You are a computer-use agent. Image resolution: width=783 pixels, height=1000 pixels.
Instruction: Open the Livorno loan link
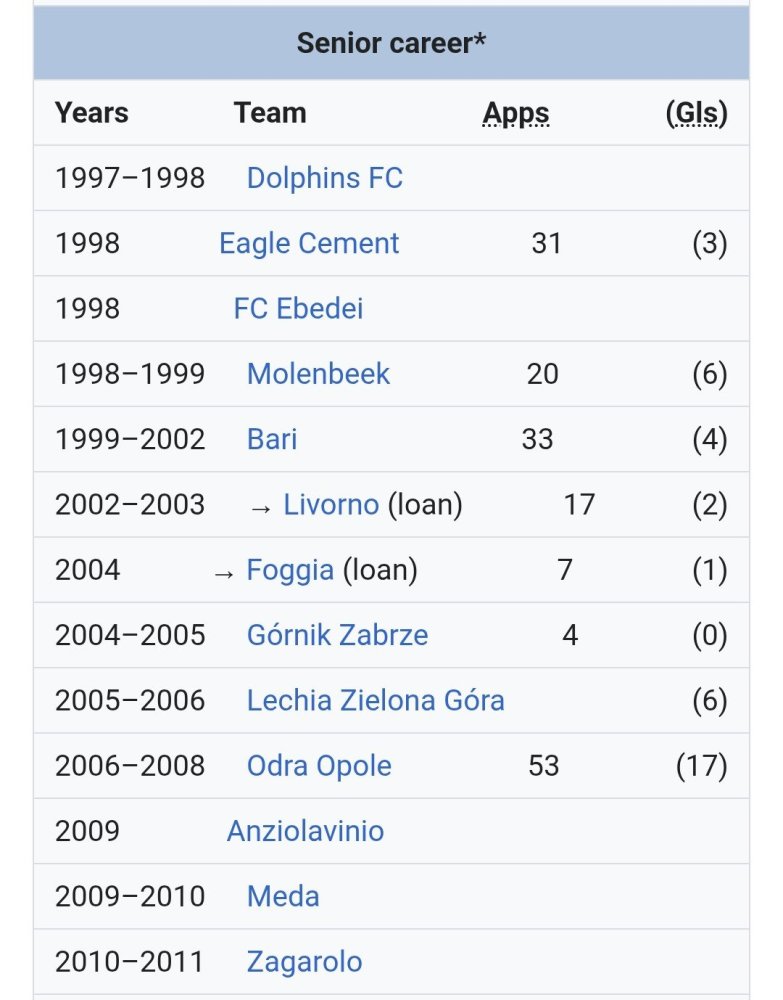[x=331, y=504]
